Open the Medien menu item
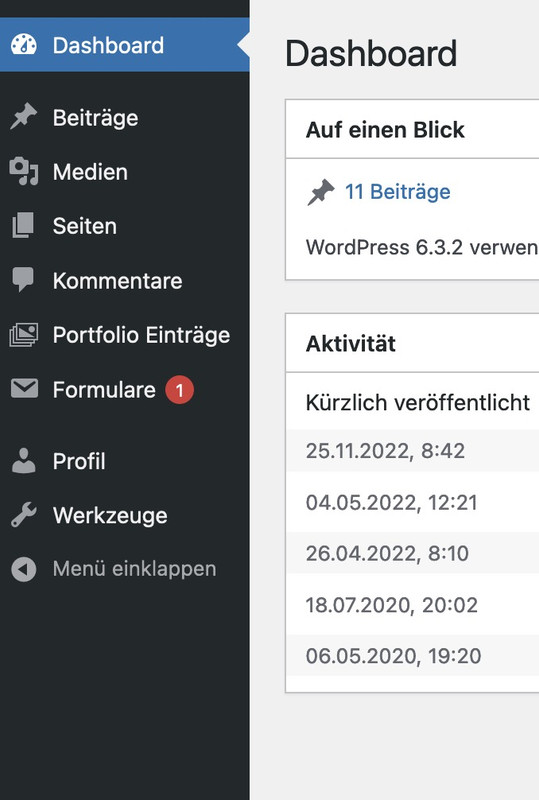539x800 pixels. click(x=125, y=172)
